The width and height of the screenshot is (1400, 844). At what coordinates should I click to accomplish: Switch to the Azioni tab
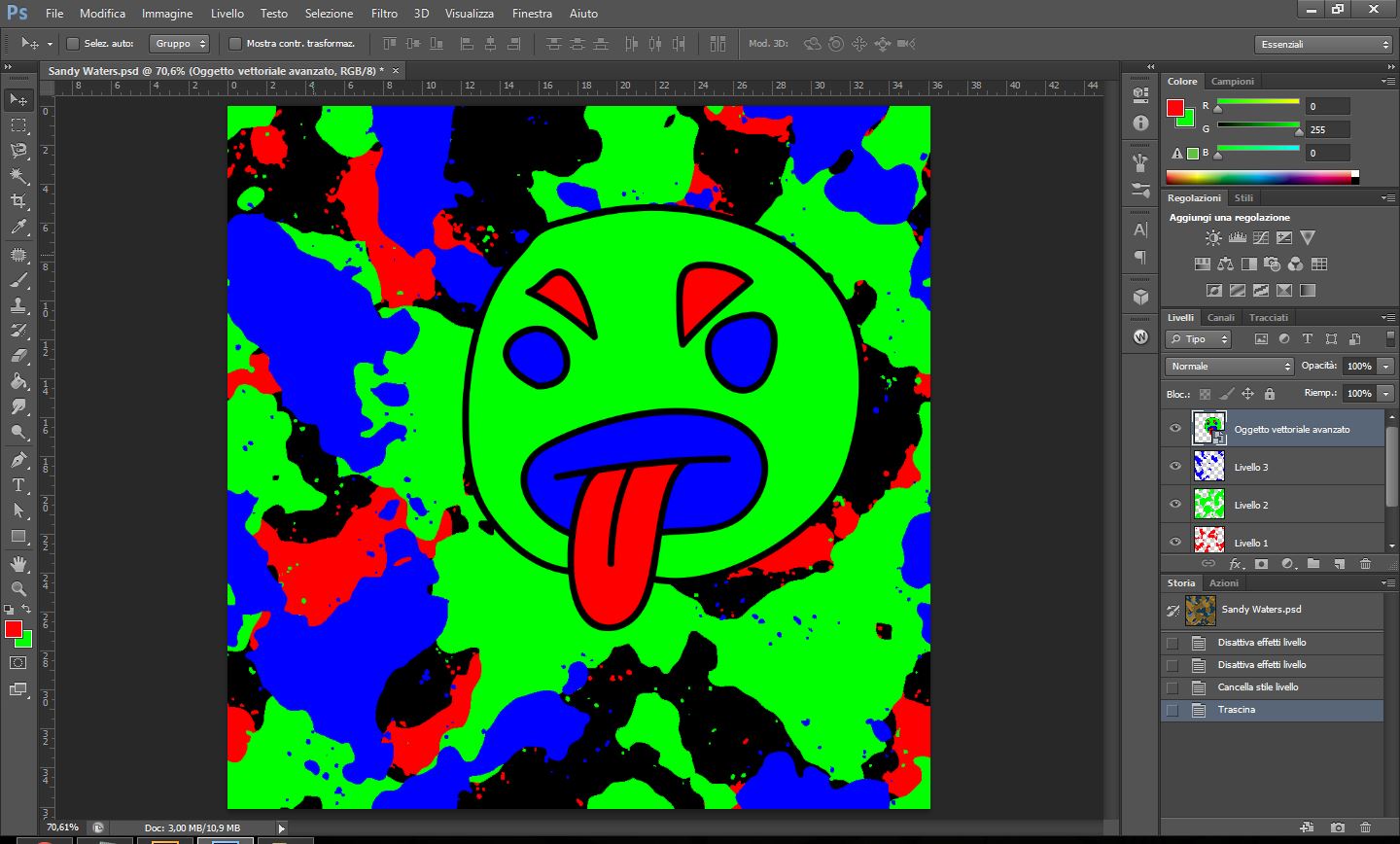coord(1224,583)
